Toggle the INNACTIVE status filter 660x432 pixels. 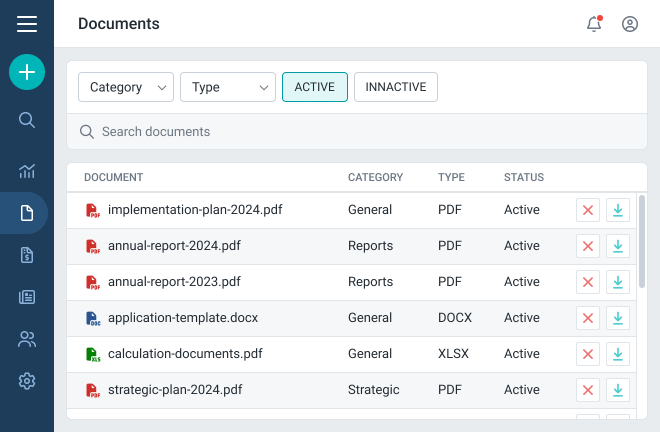tap(396, 87)
